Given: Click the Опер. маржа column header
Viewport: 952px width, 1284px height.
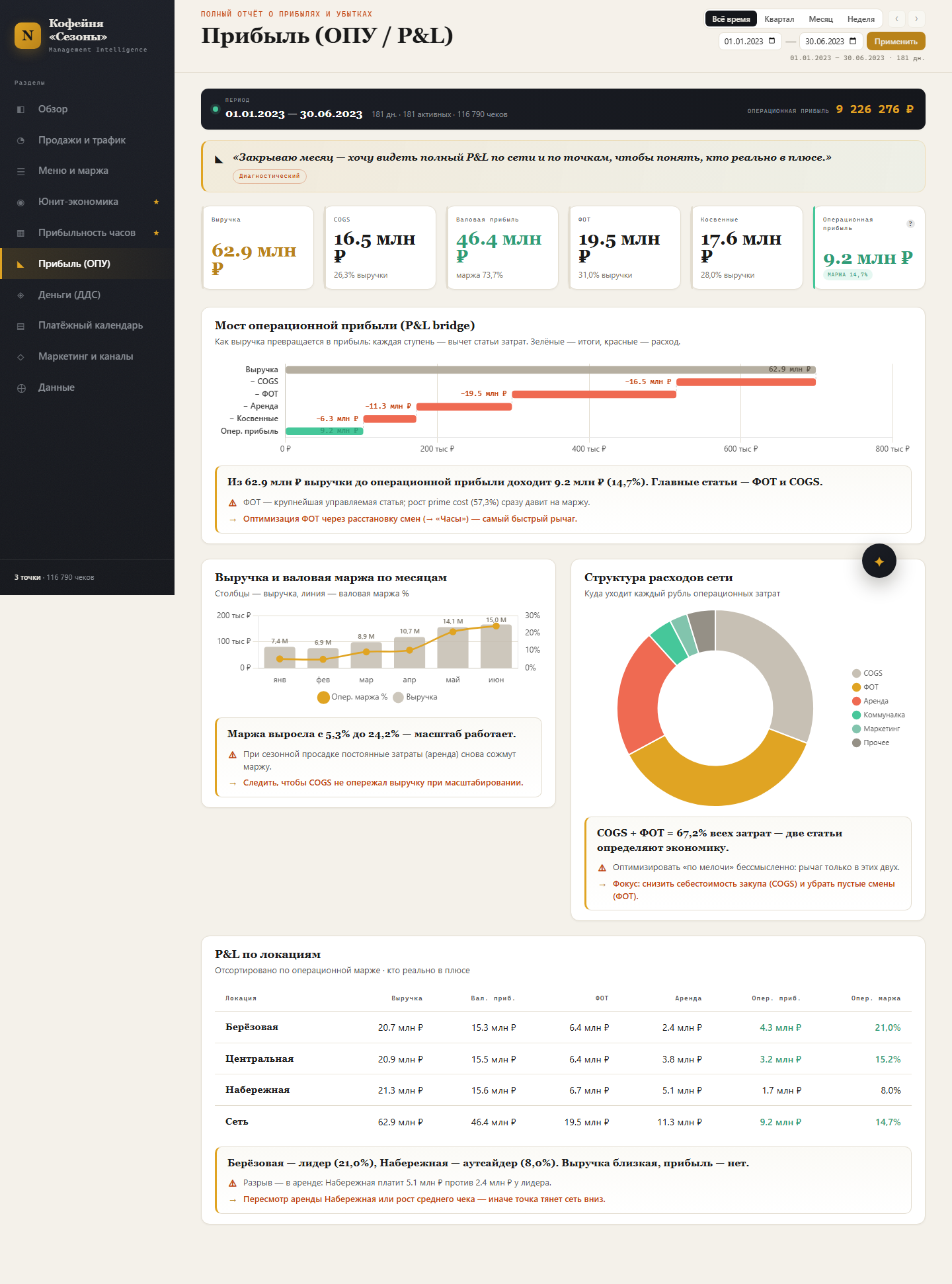Looking at the screenshot, I should 875,998.
